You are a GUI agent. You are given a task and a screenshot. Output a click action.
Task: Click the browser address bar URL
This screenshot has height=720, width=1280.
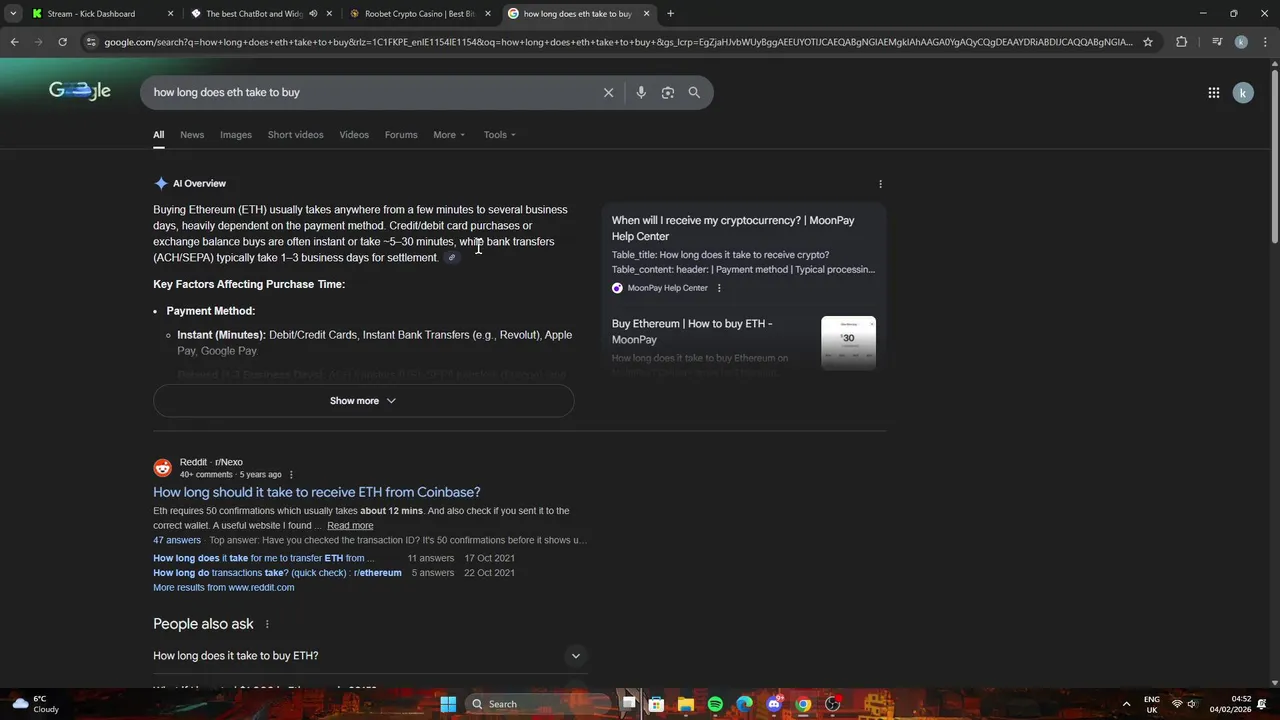(618, 42)
